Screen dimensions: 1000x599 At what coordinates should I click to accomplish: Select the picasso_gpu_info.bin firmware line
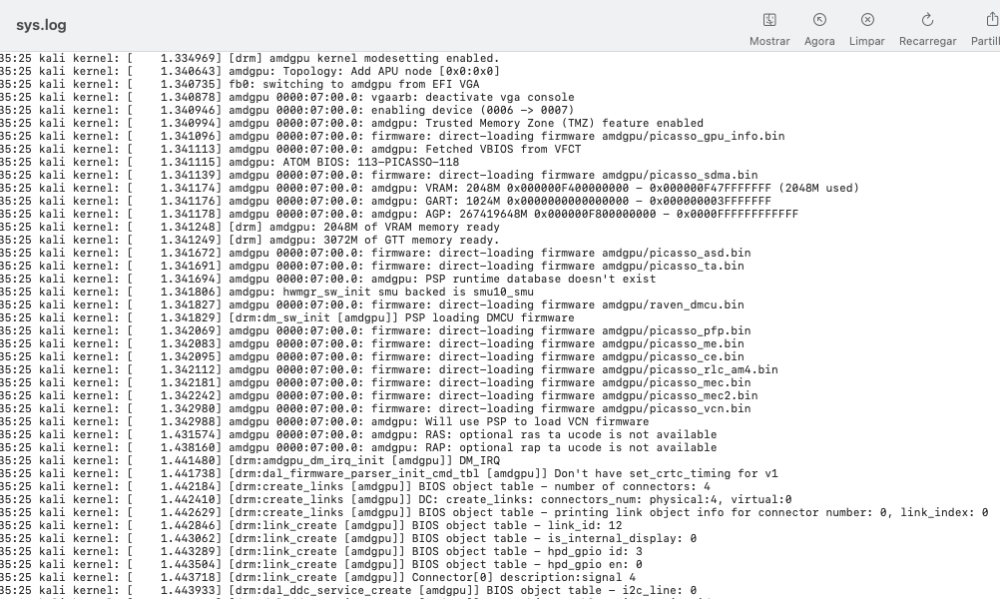[x=392, y=136]
